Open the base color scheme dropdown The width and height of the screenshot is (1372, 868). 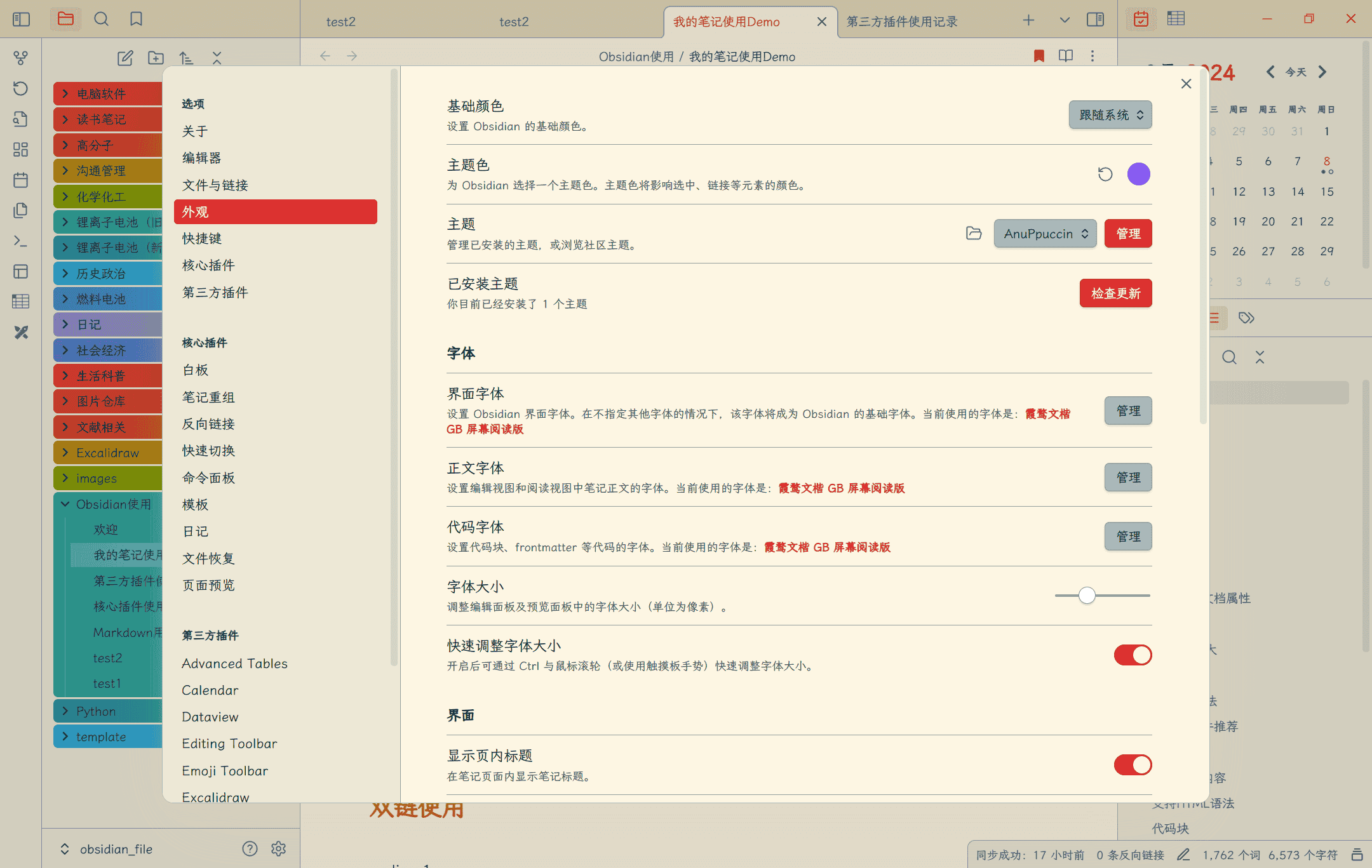click(x=1110, y=115)
